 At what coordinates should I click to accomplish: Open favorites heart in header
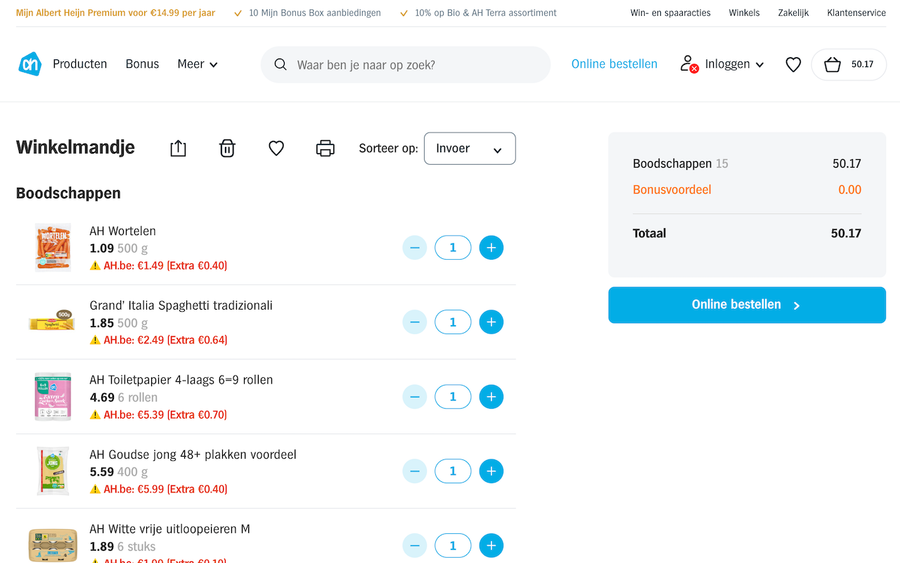click(793, 65)
